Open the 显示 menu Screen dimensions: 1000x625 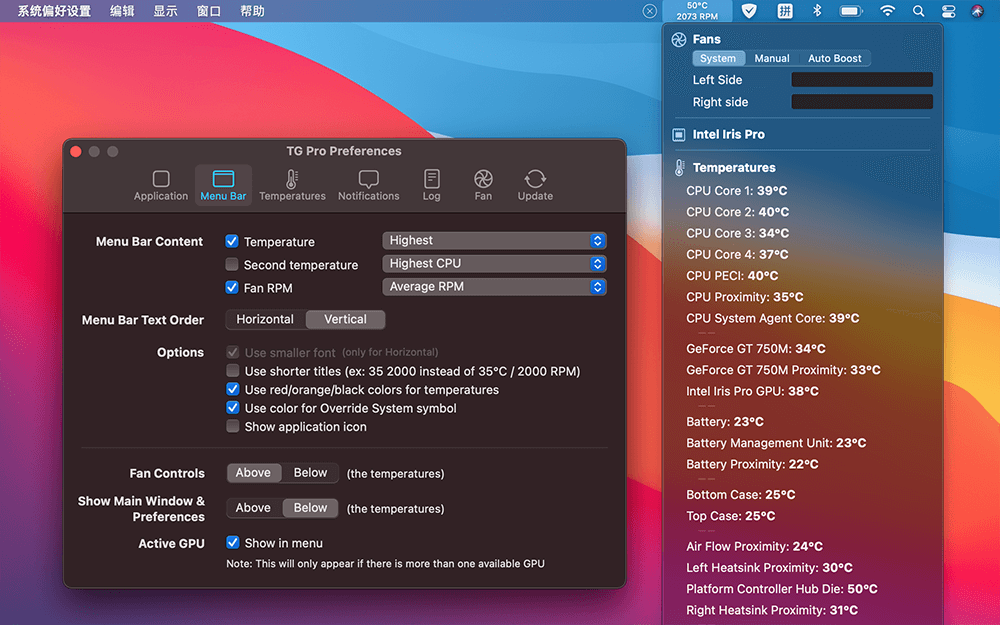(165, 11)
